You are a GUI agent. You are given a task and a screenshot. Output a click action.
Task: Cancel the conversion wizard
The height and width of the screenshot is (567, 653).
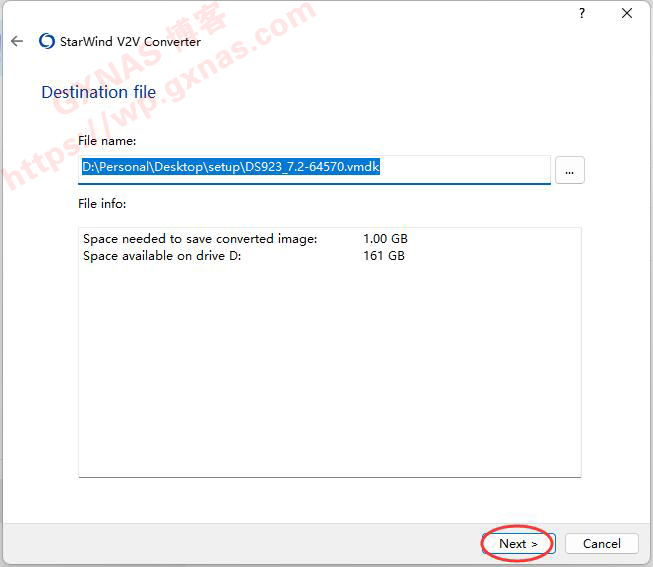pos(601,544)
